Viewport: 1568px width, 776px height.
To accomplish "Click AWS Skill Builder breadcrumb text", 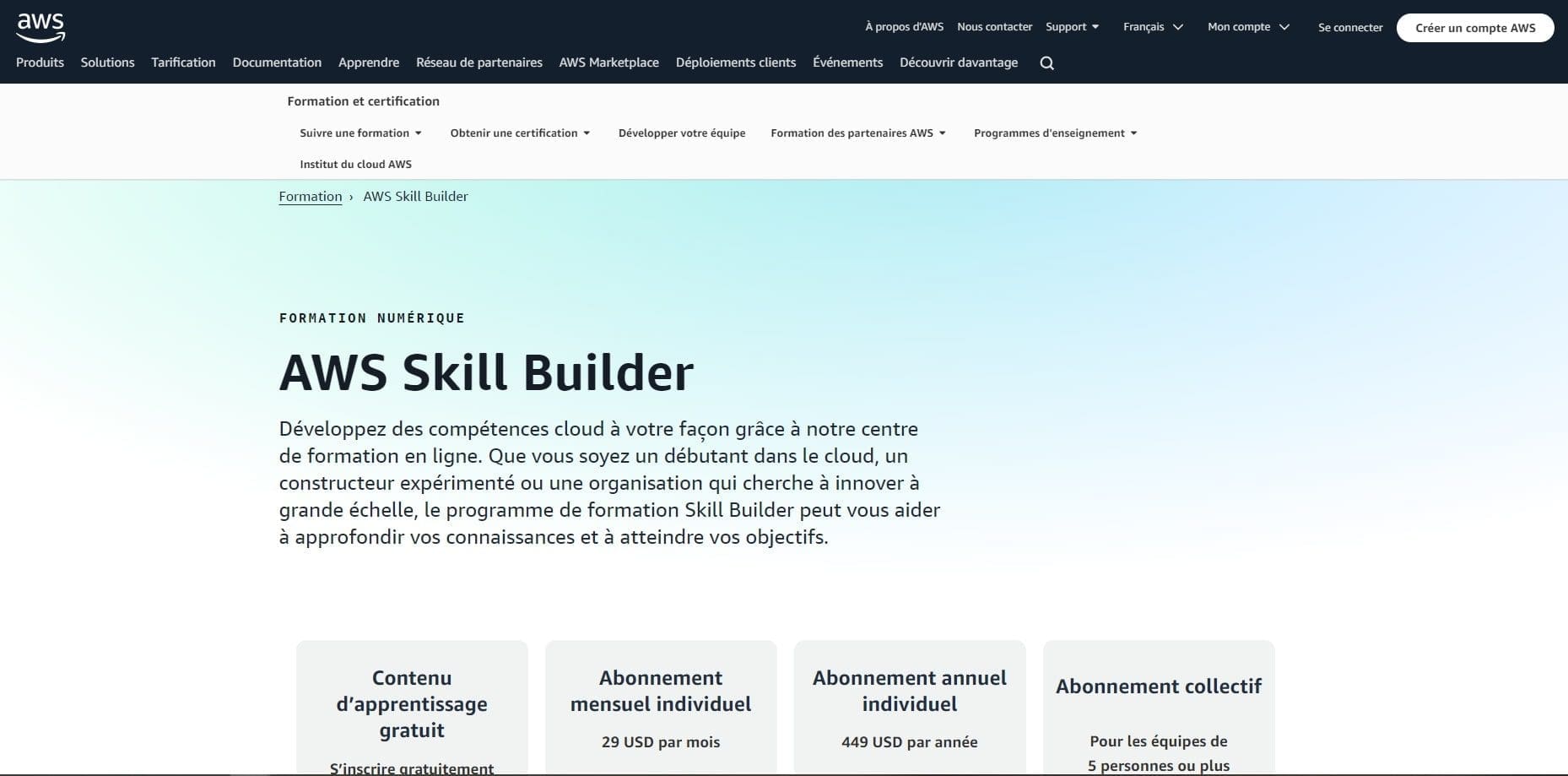I will point(415,197).
